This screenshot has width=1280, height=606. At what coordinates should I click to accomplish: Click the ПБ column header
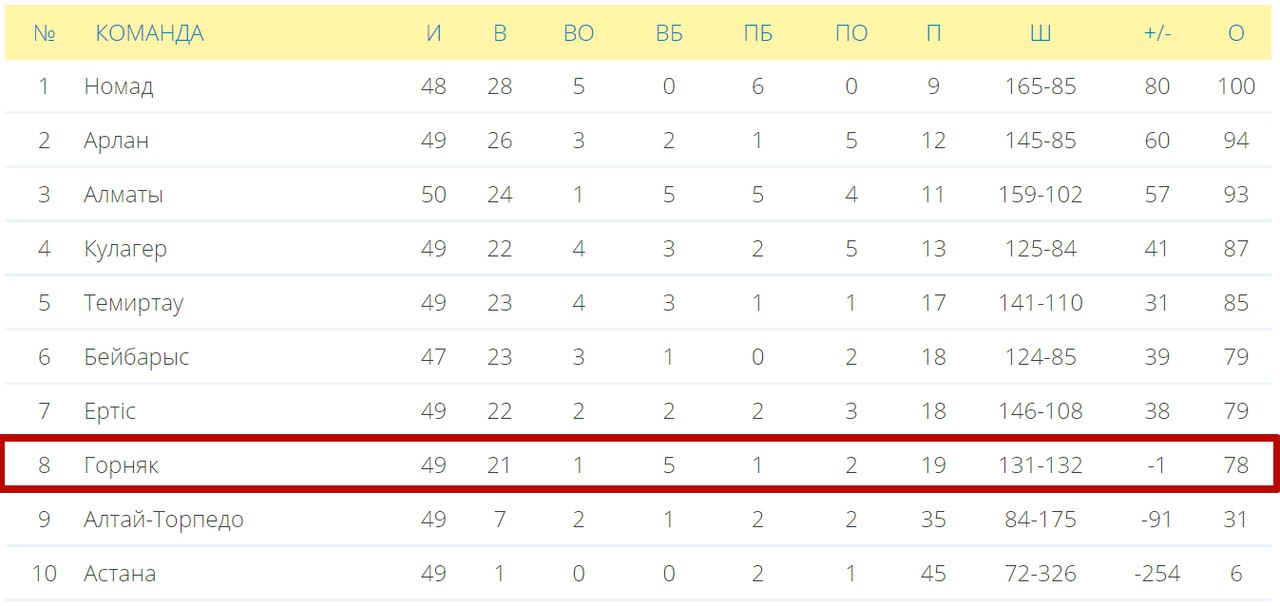(x=758, y=33)
